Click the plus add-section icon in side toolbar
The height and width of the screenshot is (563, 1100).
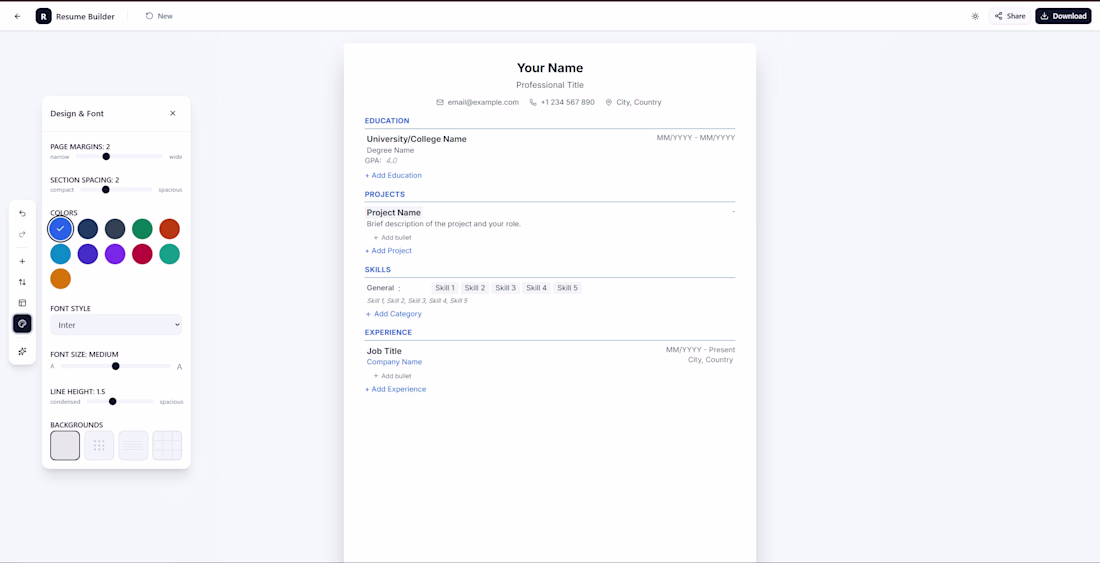pos(22,262)
